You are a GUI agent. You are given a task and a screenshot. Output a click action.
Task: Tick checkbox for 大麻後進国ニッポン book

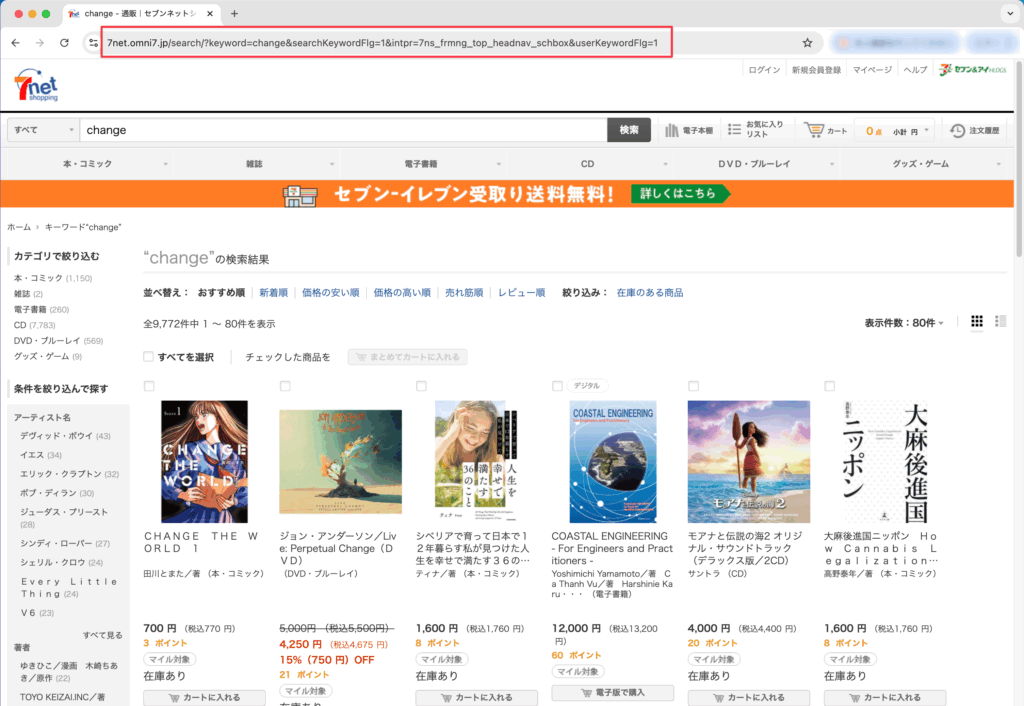[829, 386]
